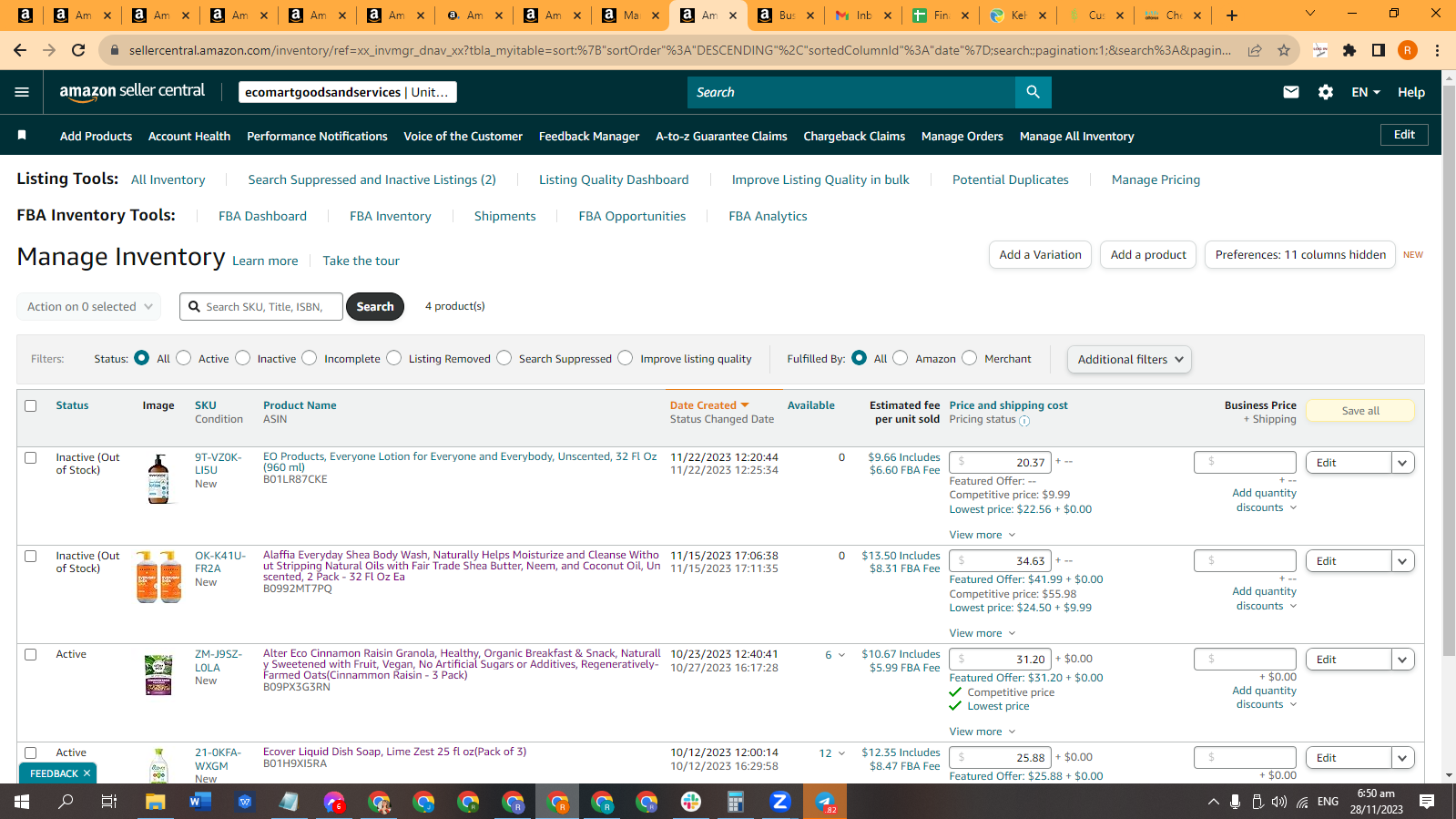The height and width of the screenshot is (819, 1456).
Task: Go to Feedback Manager
Action: pyautogui.click(x=589, y=136)
